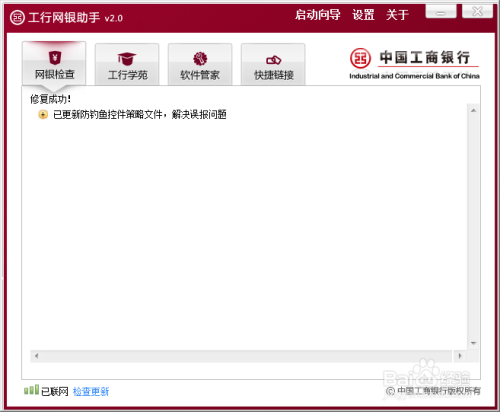Viewport: 500px width, 412px height.
Task: Click the 中国工商银行 bank logo
Action: coord(414,64)
